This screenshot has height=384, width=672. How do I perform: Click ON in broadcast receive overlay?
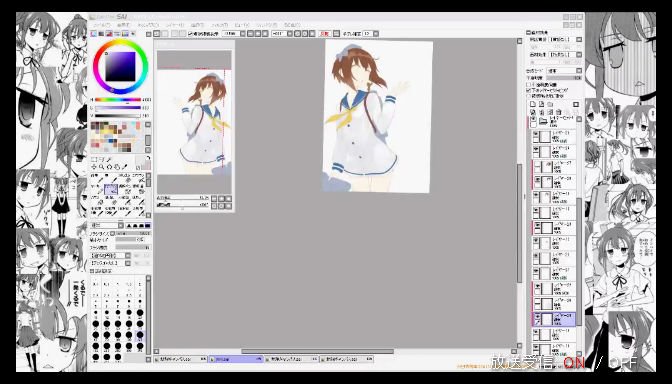click(x=574, y=363)
